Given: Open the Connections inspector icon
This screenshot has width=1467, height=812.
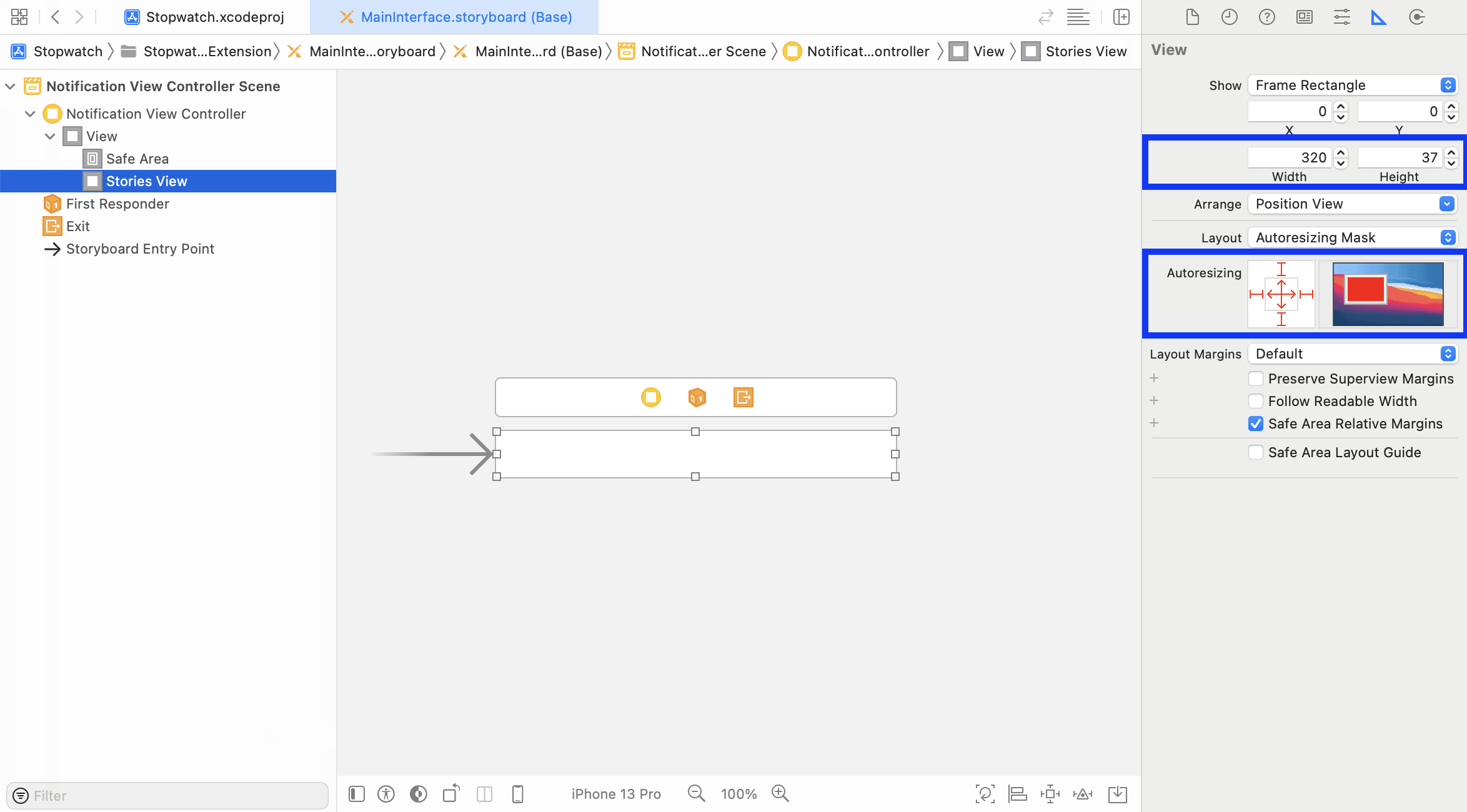Looking at the screenshot, I should pos(1416,17).
